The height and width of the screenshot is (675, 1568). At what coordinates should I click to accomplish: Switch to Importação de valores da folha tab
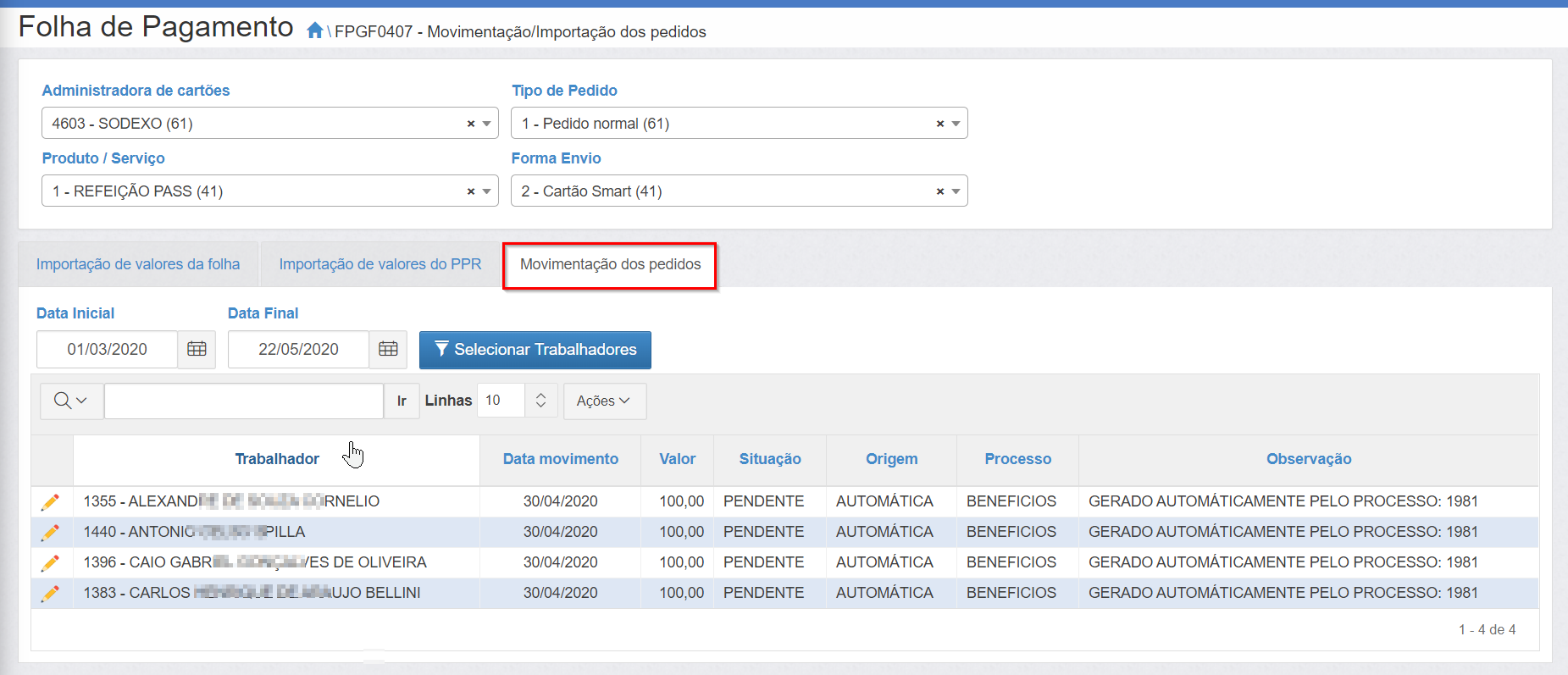(x=138, y=264)
